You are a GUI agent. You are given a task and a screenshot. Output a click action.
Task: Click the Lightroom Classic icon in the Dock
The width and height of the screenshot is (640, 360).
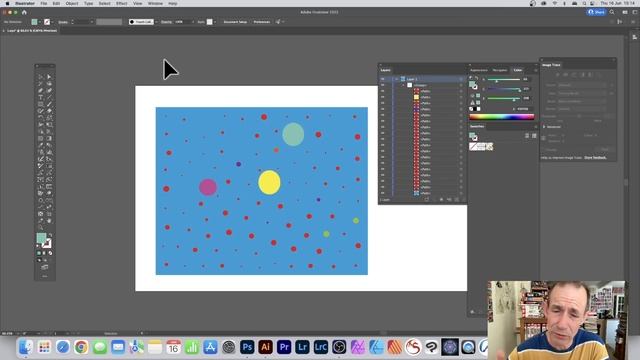tap(321, 347)
